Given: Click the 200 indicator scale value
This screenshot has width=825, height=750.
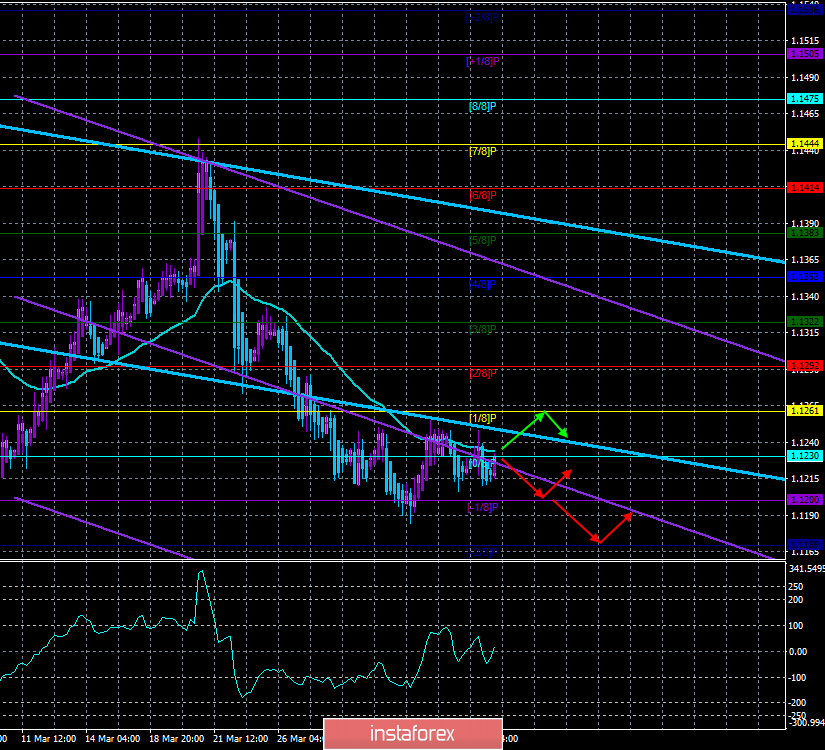Looking at the screenshot, I should (x=796, y=599).
